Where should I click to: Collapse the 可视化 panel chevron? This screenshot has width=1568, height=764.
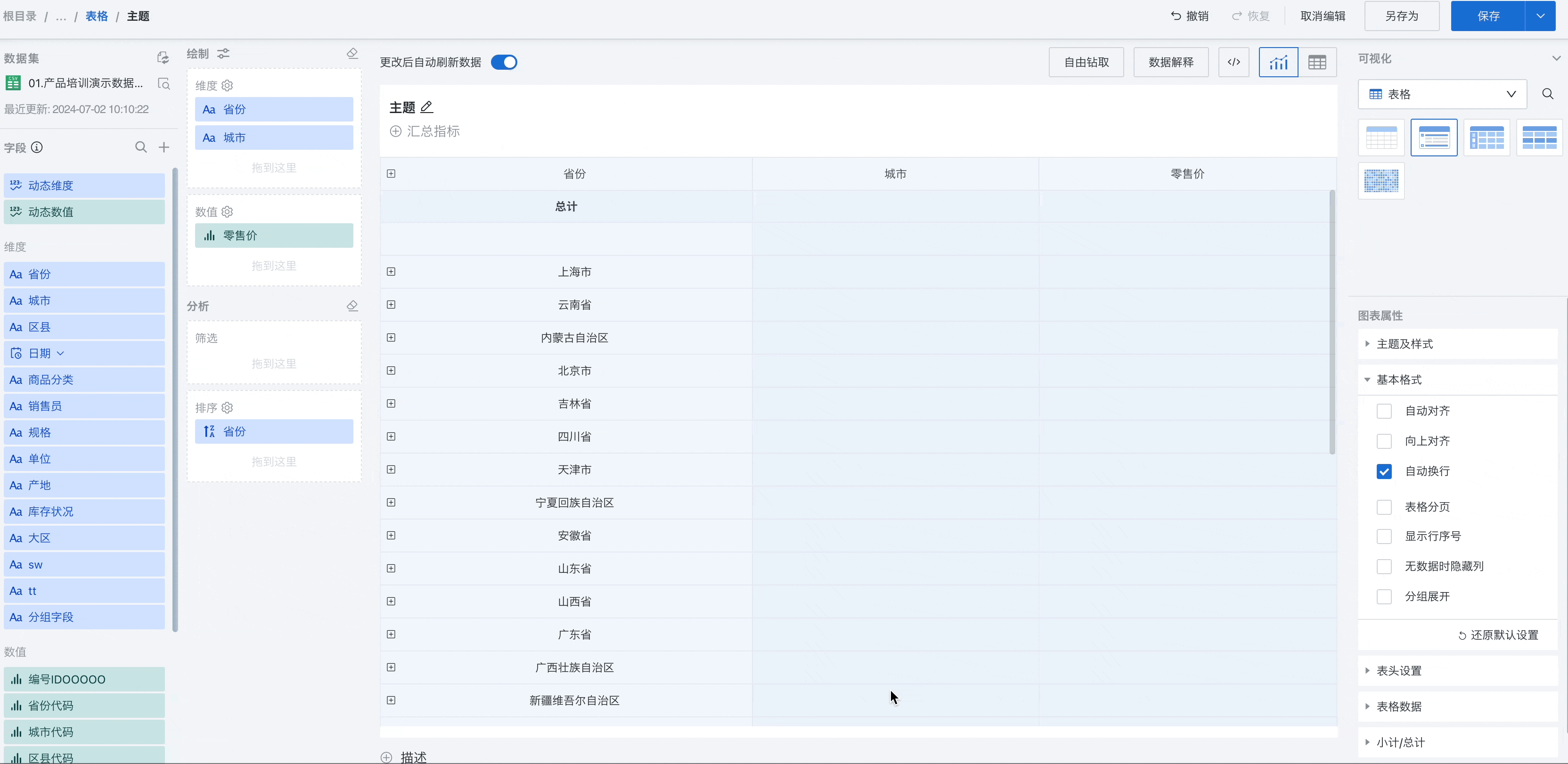1556,58
